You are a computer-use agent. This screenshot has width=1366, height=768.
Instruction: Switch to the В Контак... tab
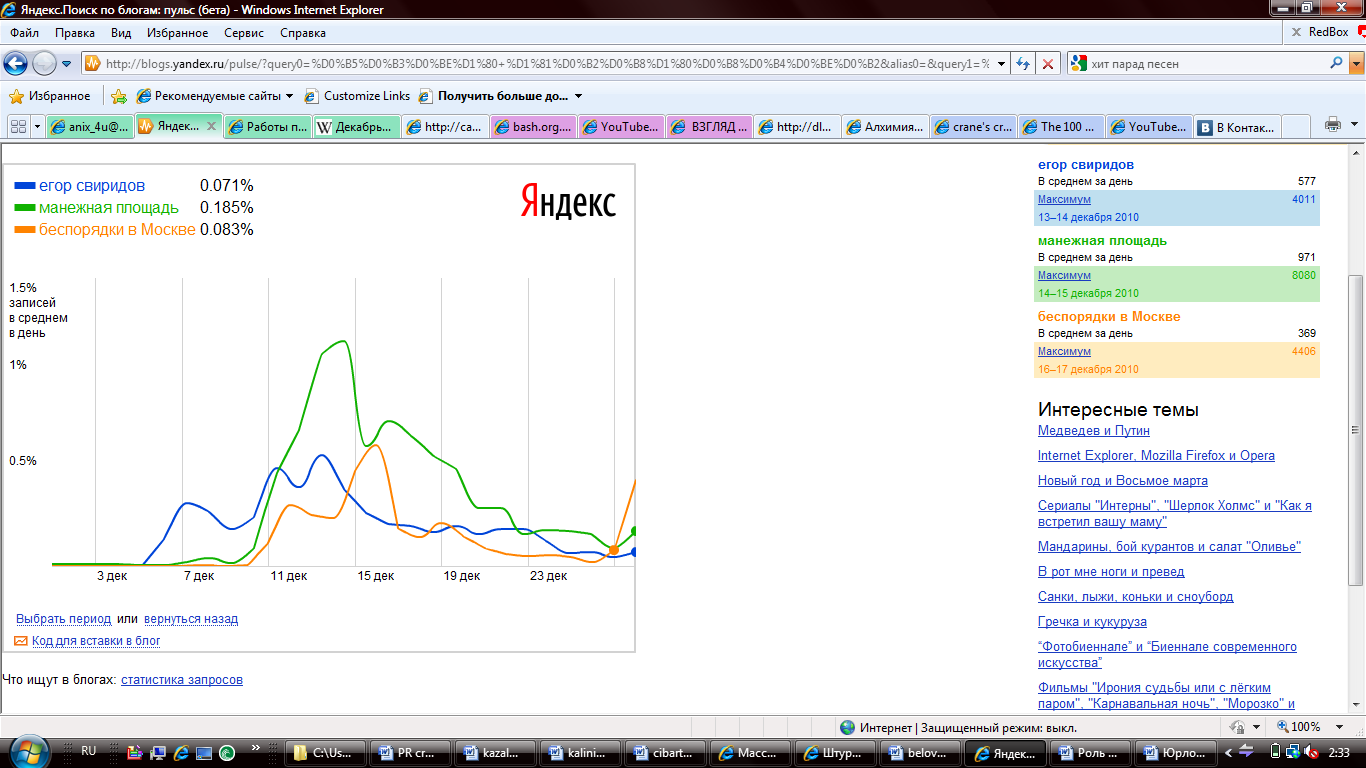(x=1237, y=127)
